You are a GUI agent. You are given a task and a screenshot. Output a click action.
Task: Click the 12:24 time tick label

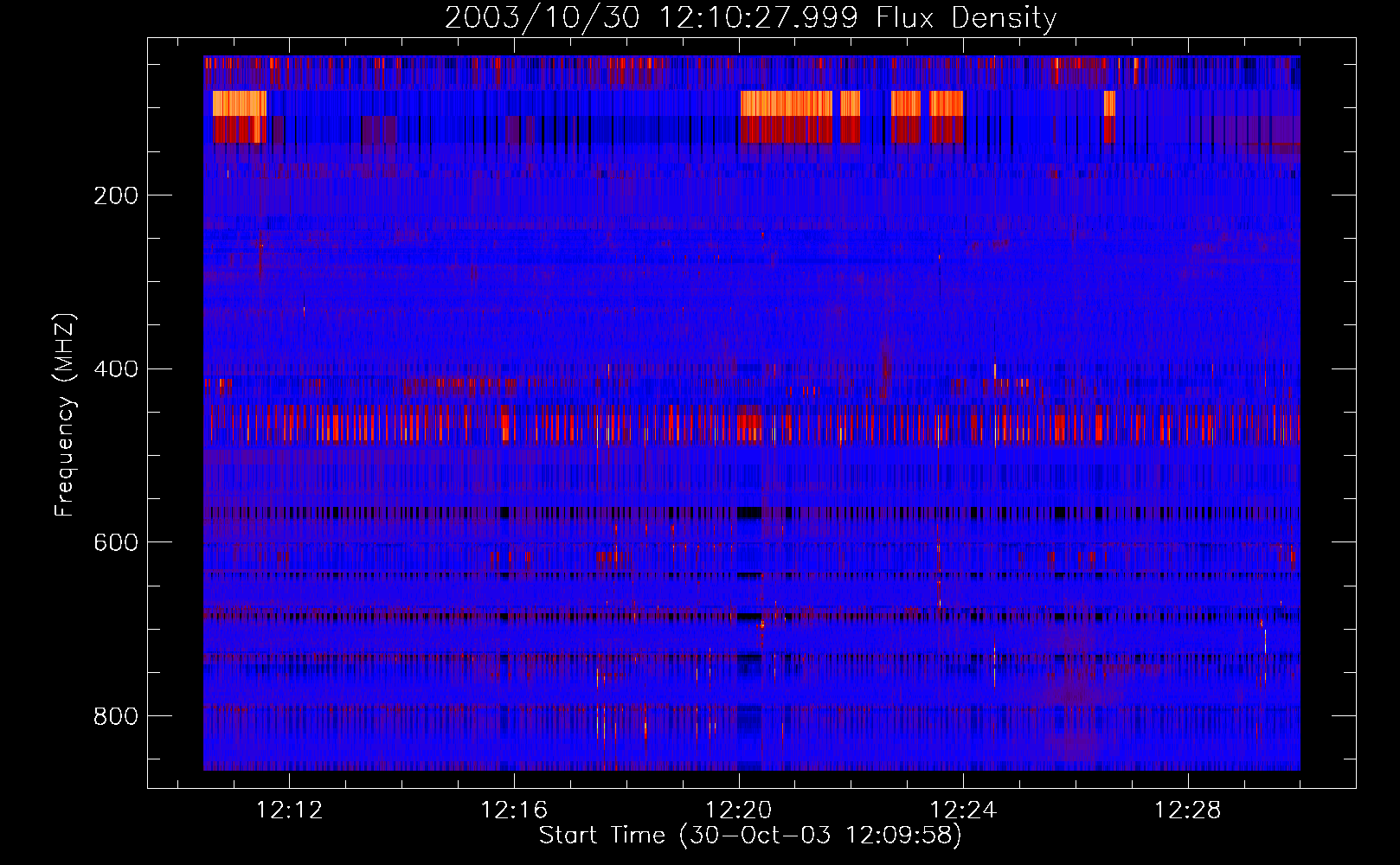[x=963, y=811]
